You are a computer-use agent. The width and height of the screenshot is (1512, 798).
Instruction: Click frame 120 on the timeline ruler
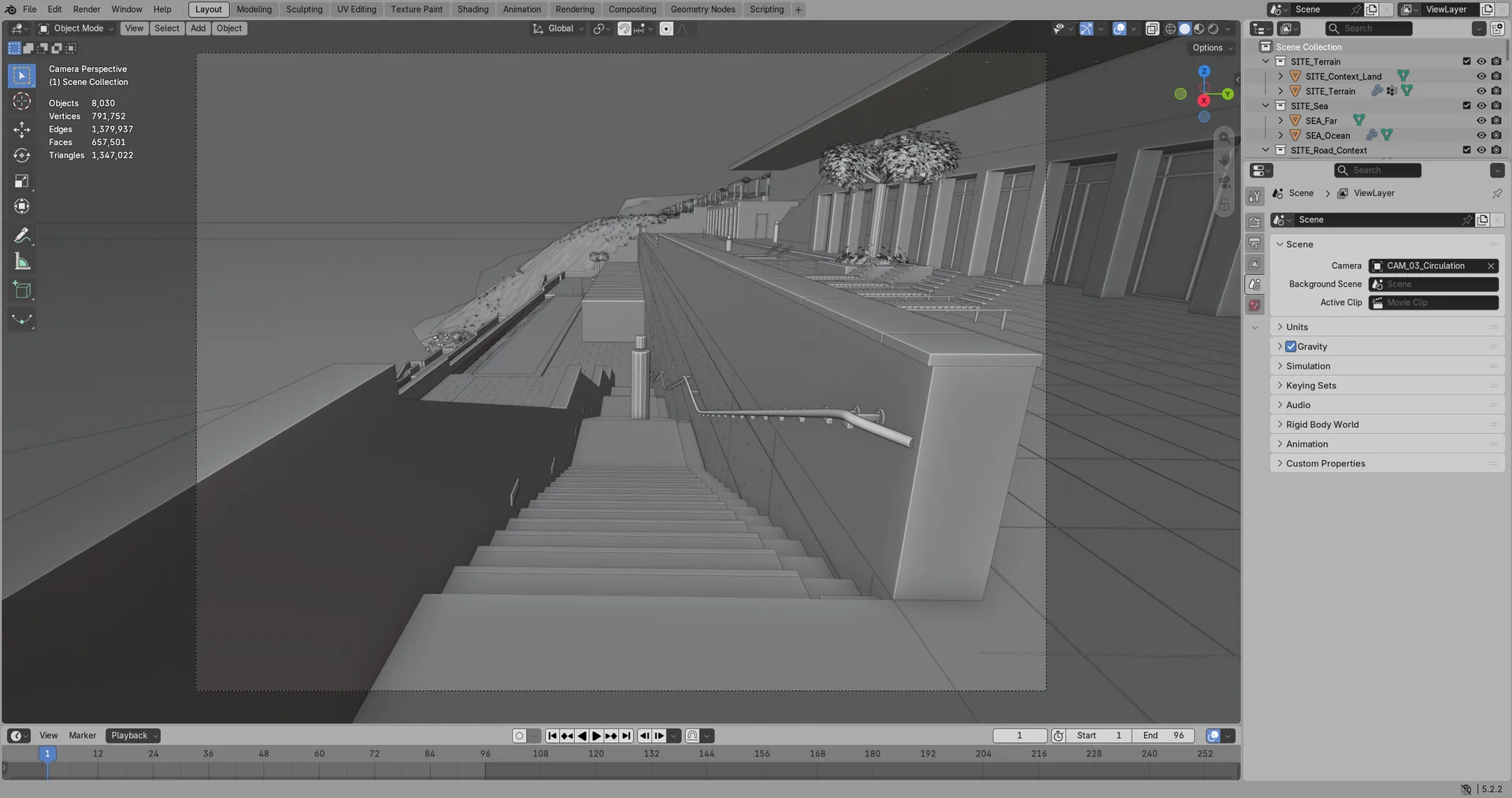(596, 754)
